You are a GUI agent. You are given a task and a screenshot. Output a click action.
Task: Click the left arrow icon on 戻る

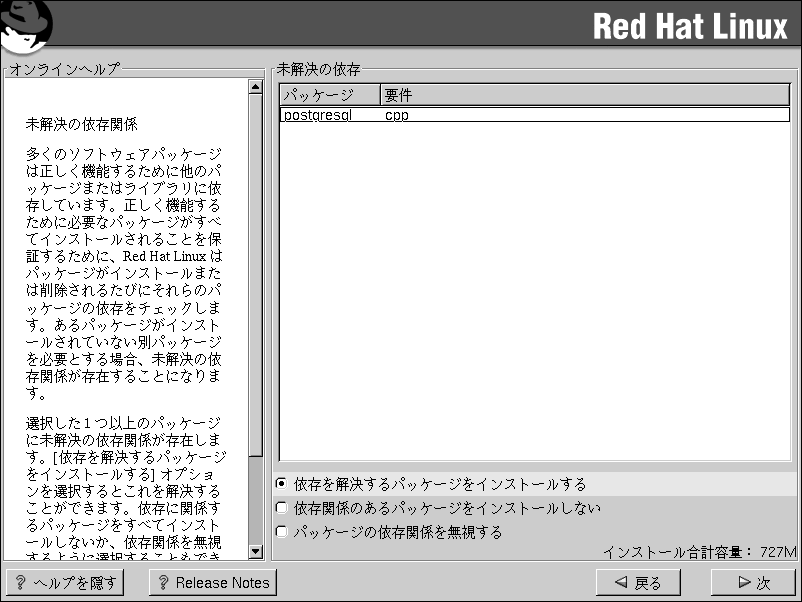click(x=621, y=583)
